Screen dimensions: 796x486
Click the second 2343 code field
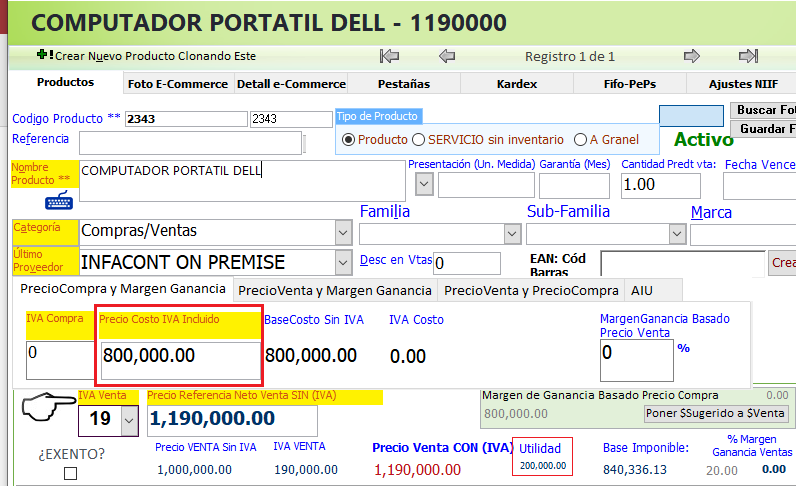click(291, 119)
